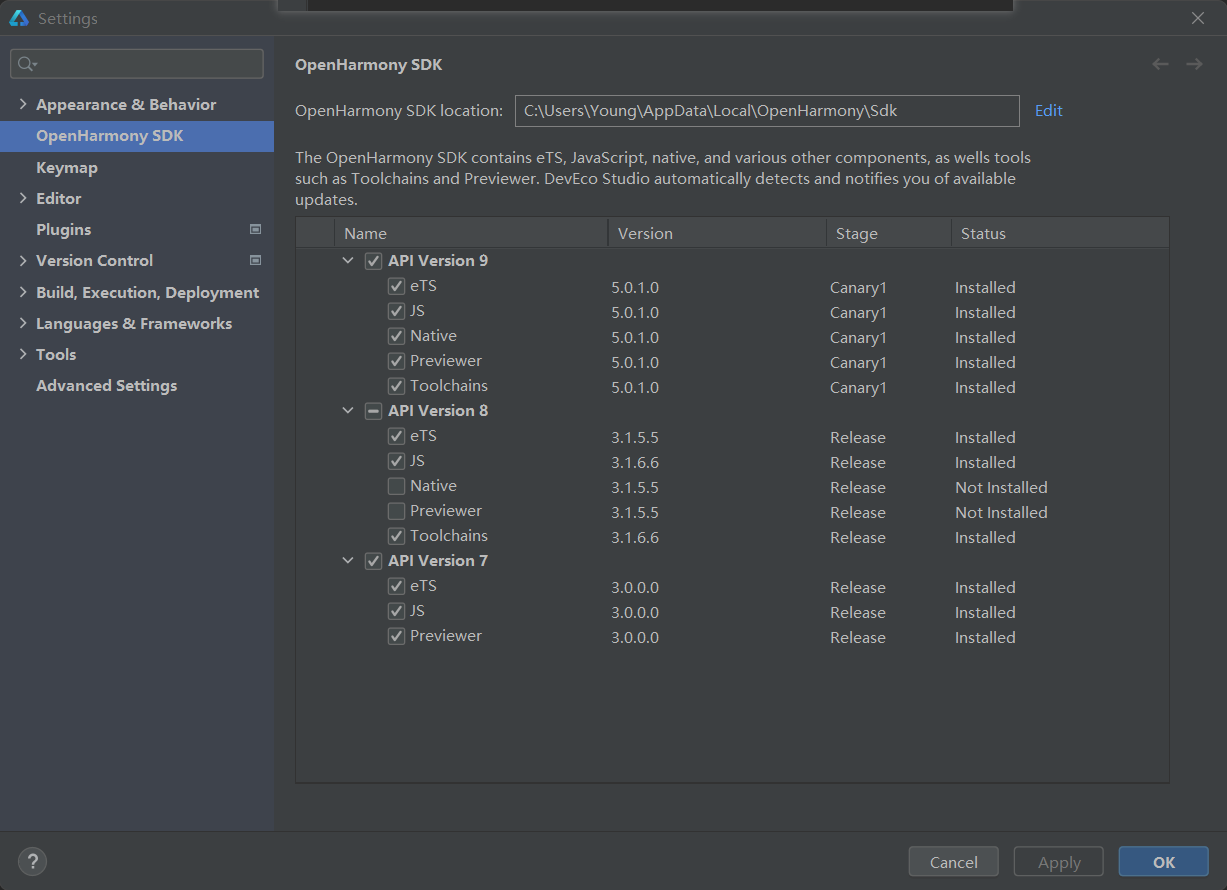Collapse the API Version 7 group

tap(348, 561)
